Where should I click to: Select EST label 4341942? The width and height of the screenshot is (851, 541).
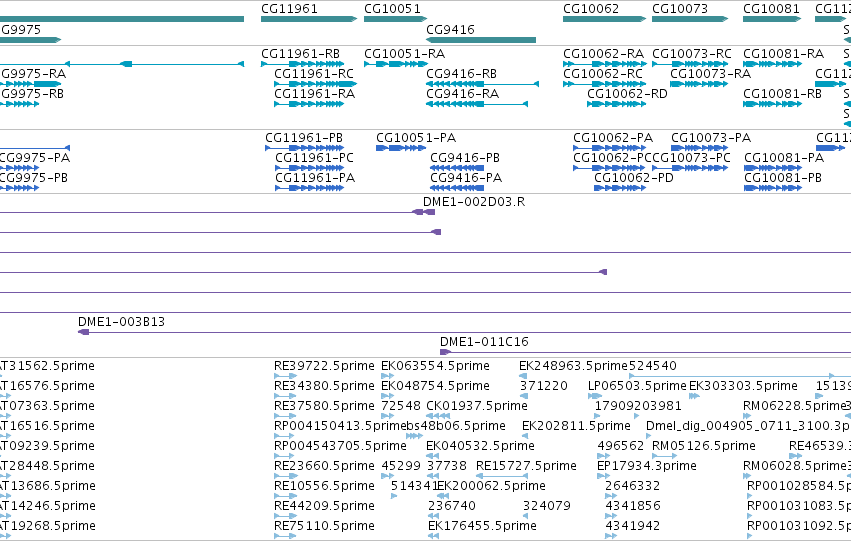pyautogui.click(x=633, y=526)
